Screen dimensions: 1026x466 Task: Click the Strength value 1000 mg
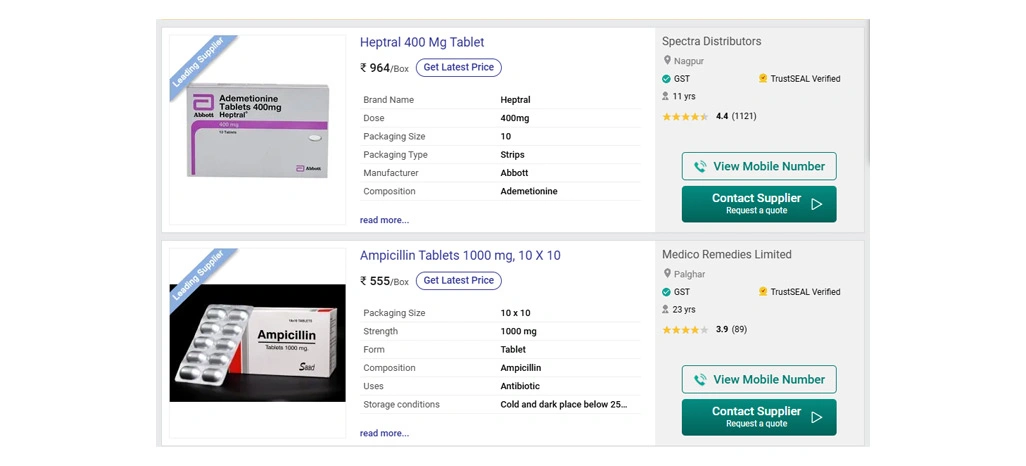518,331
